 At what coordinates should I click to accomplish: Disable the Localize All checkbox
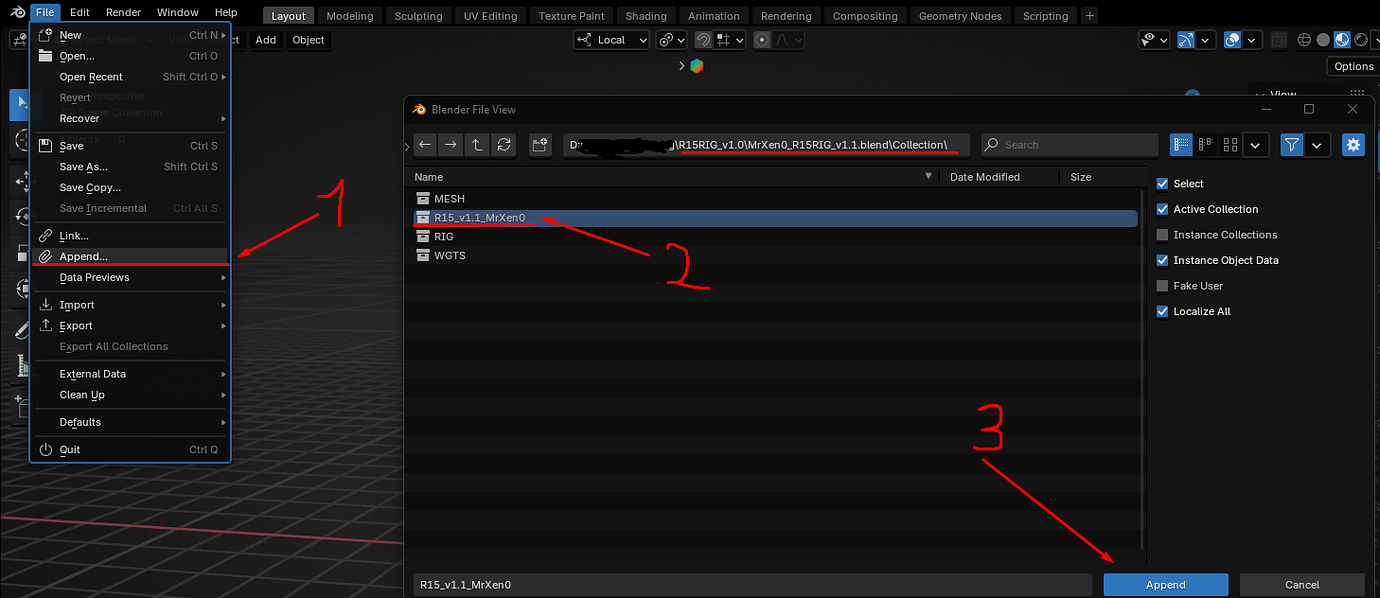coord(1162,311)
